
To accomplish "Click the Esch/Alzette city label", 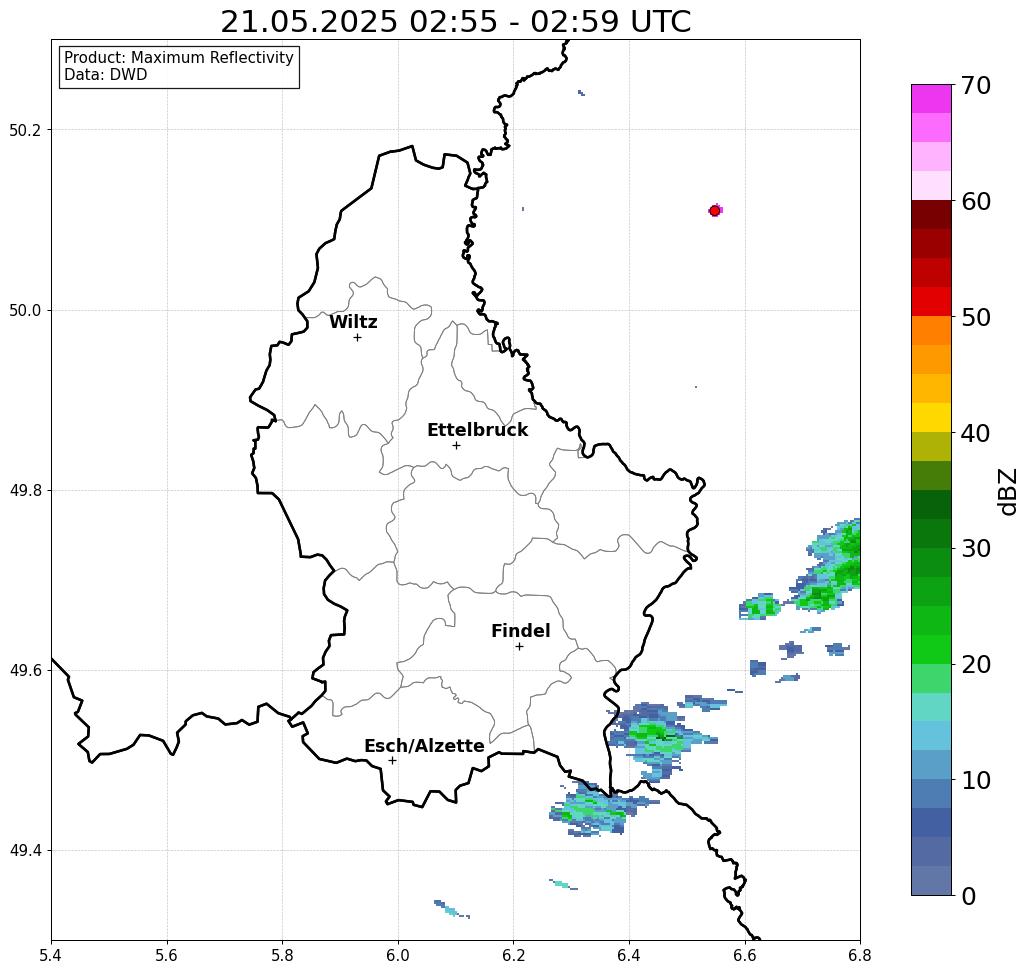I will [424, 746].
